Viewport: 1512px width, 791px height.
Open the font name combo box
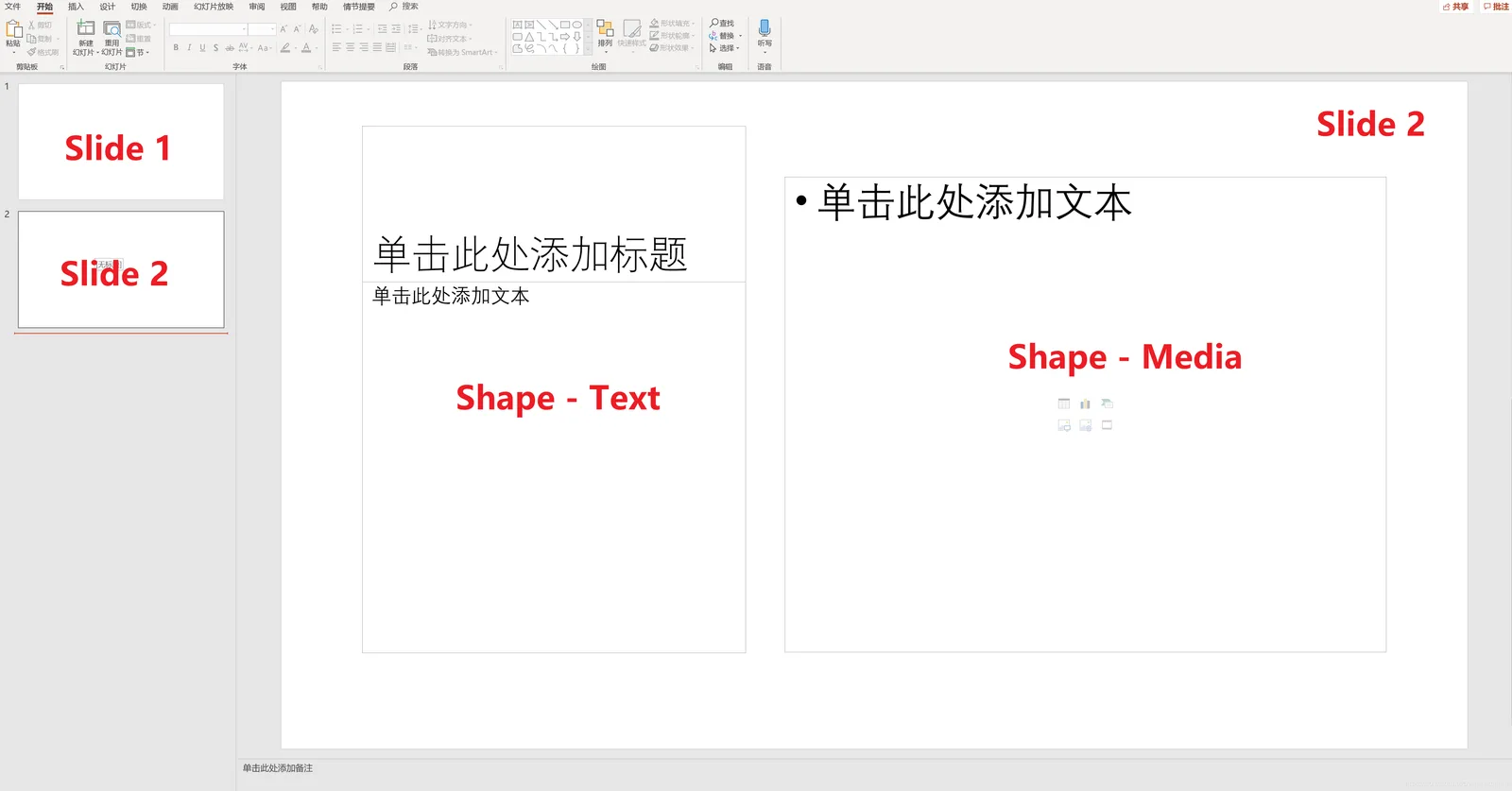(208, 29)
